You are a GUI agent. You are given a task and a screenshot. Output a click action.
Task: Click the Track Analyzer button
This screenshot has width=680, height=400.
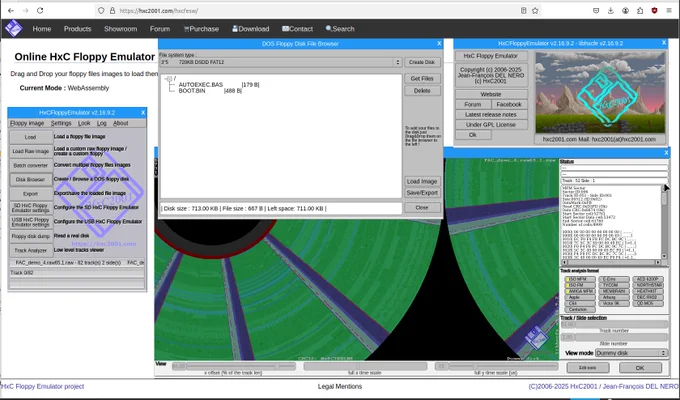[x=30, y=250]
